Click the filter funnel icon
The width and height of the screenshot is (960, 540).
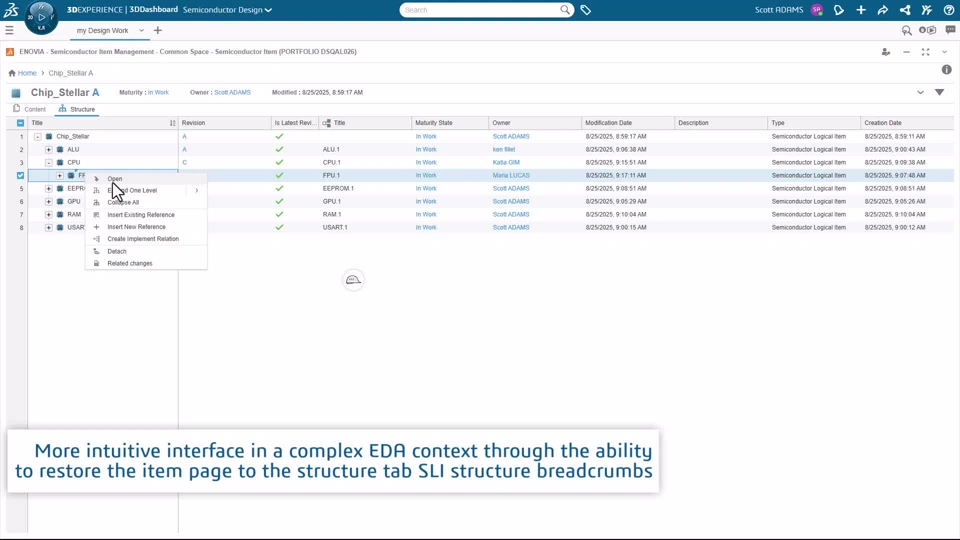coord(940,92)
